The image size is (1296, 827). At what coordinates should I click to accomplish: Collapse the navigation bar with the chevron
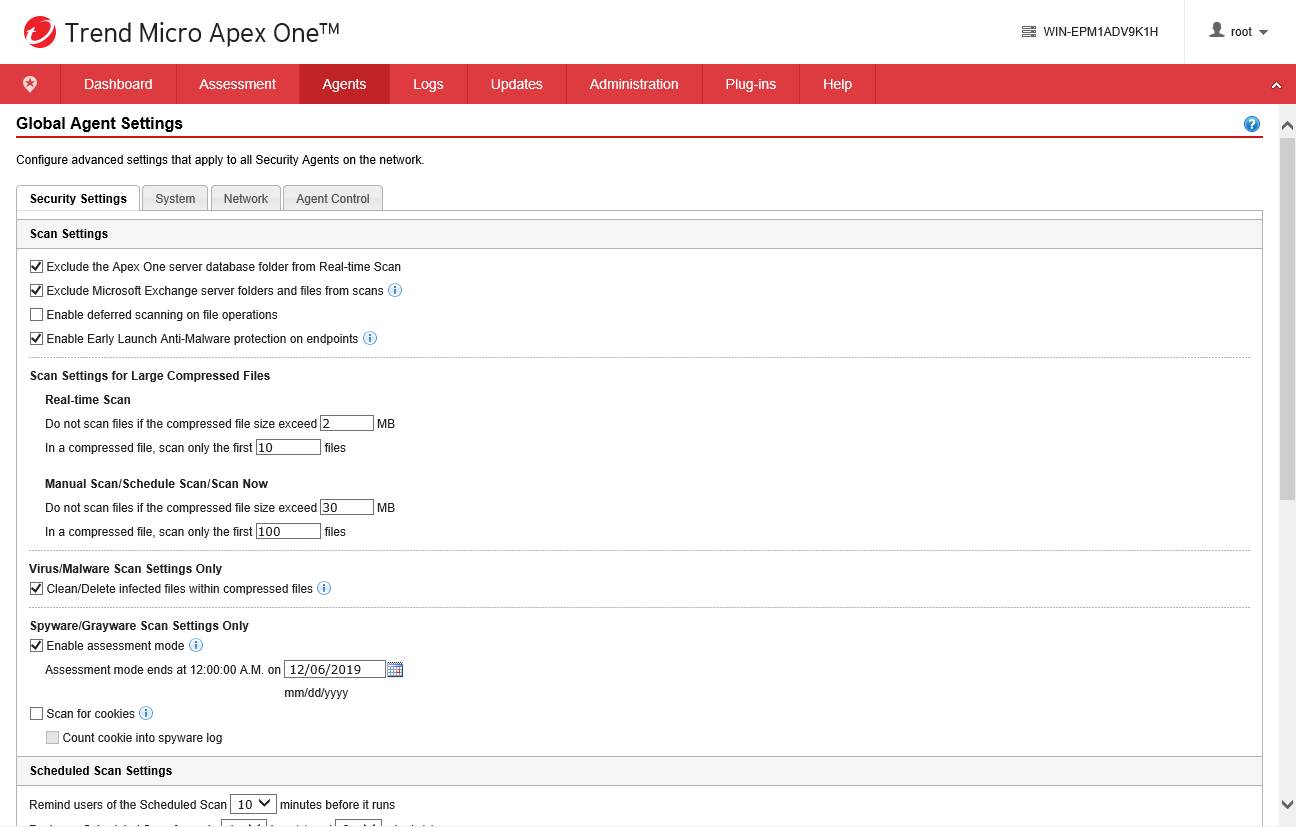click(1276, 85)
